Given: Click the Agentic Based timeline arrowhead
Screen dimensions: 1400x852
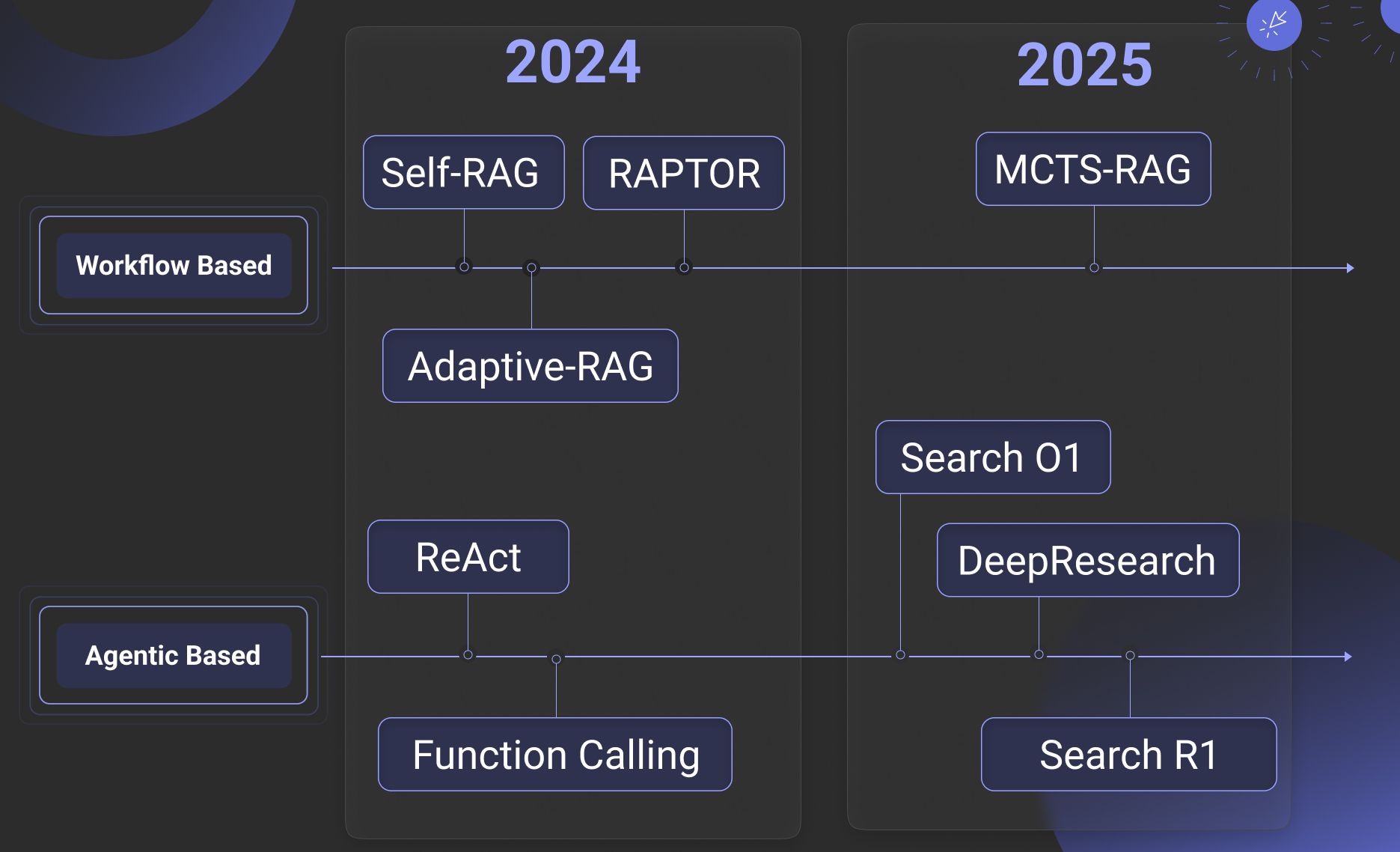Looking at the screenshot, I should (x=1348, y=657).
